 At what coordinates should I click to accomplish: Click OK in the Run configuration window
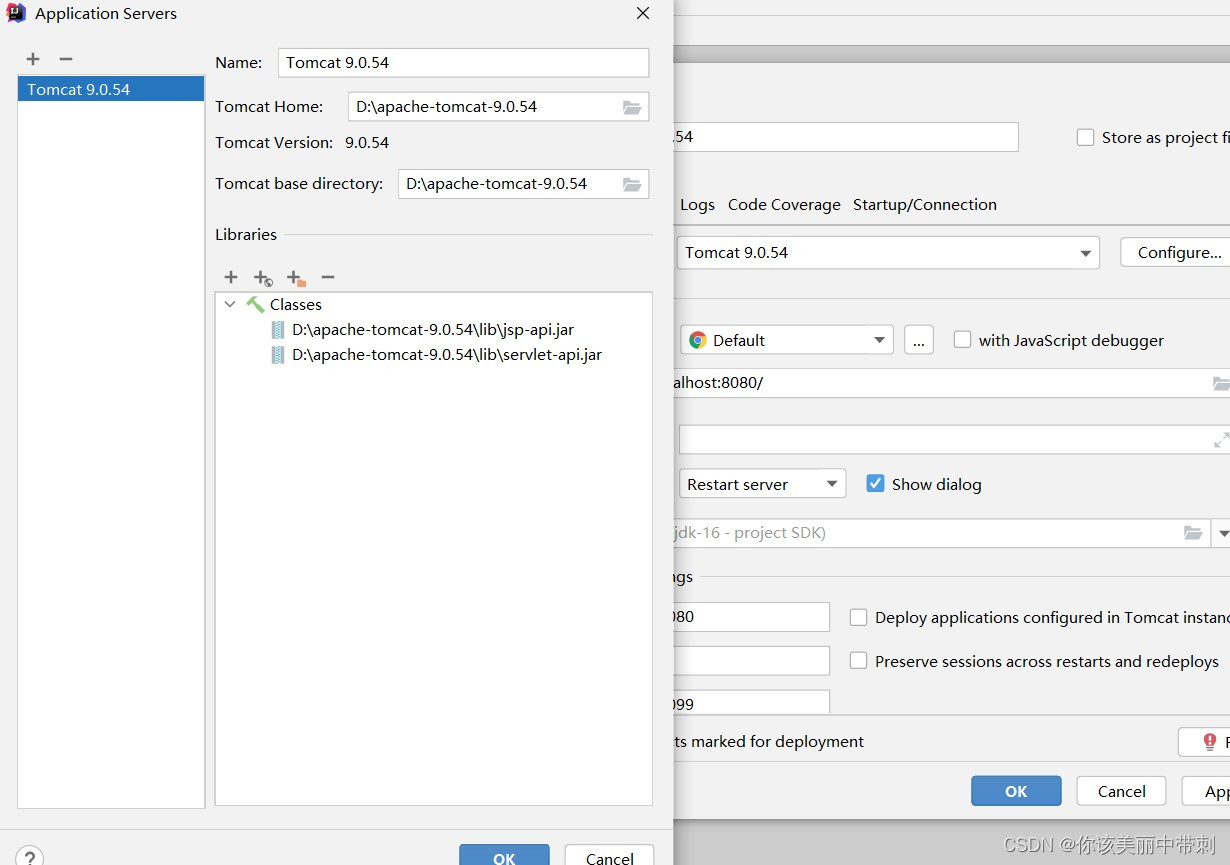1016,791
